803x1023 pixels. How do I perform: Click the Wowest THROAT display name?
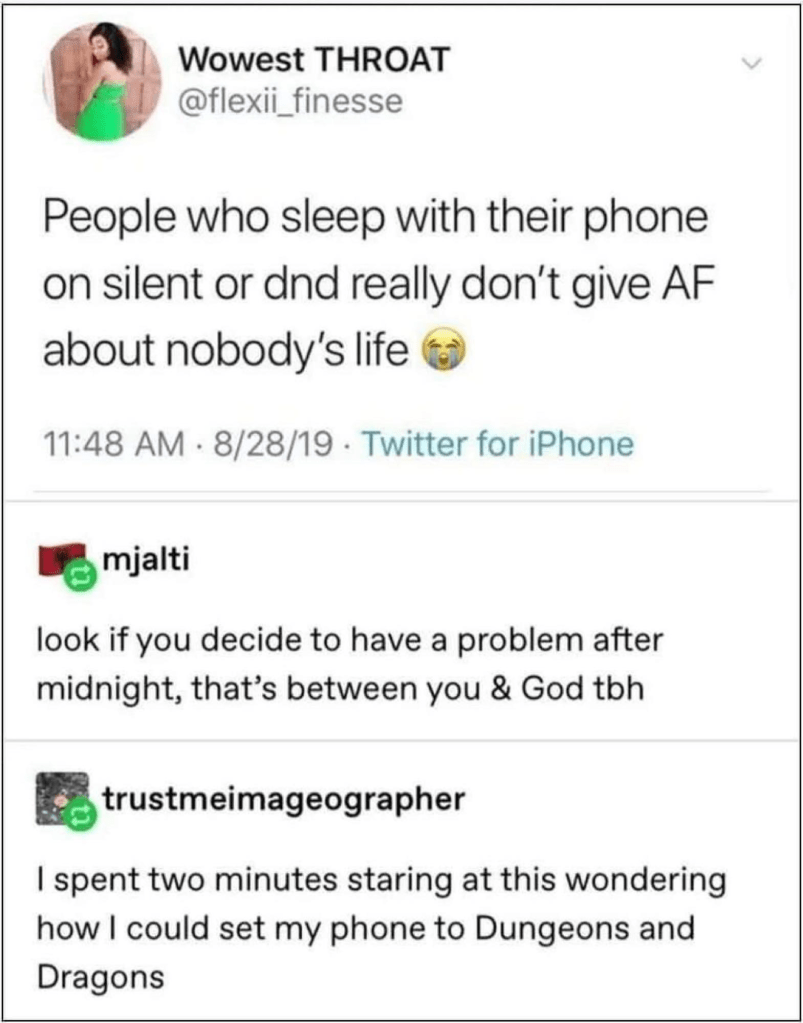click(x=314, y=61)
